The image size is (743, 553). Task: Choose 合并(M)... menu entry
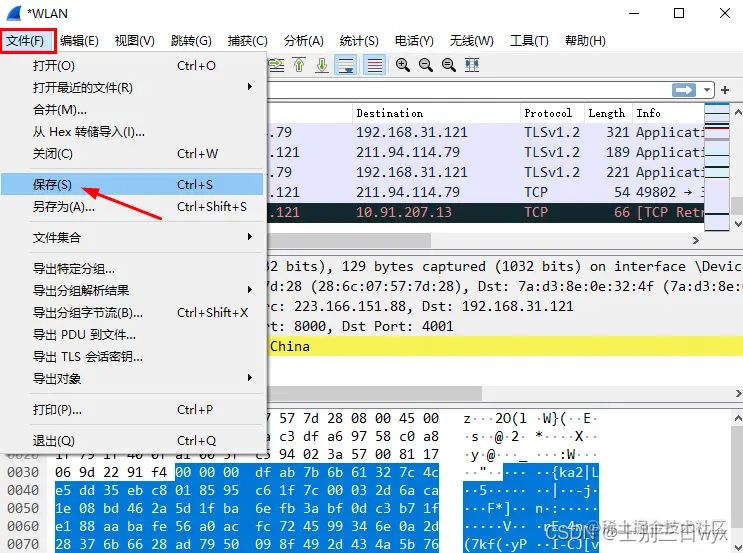pos(132,110)
